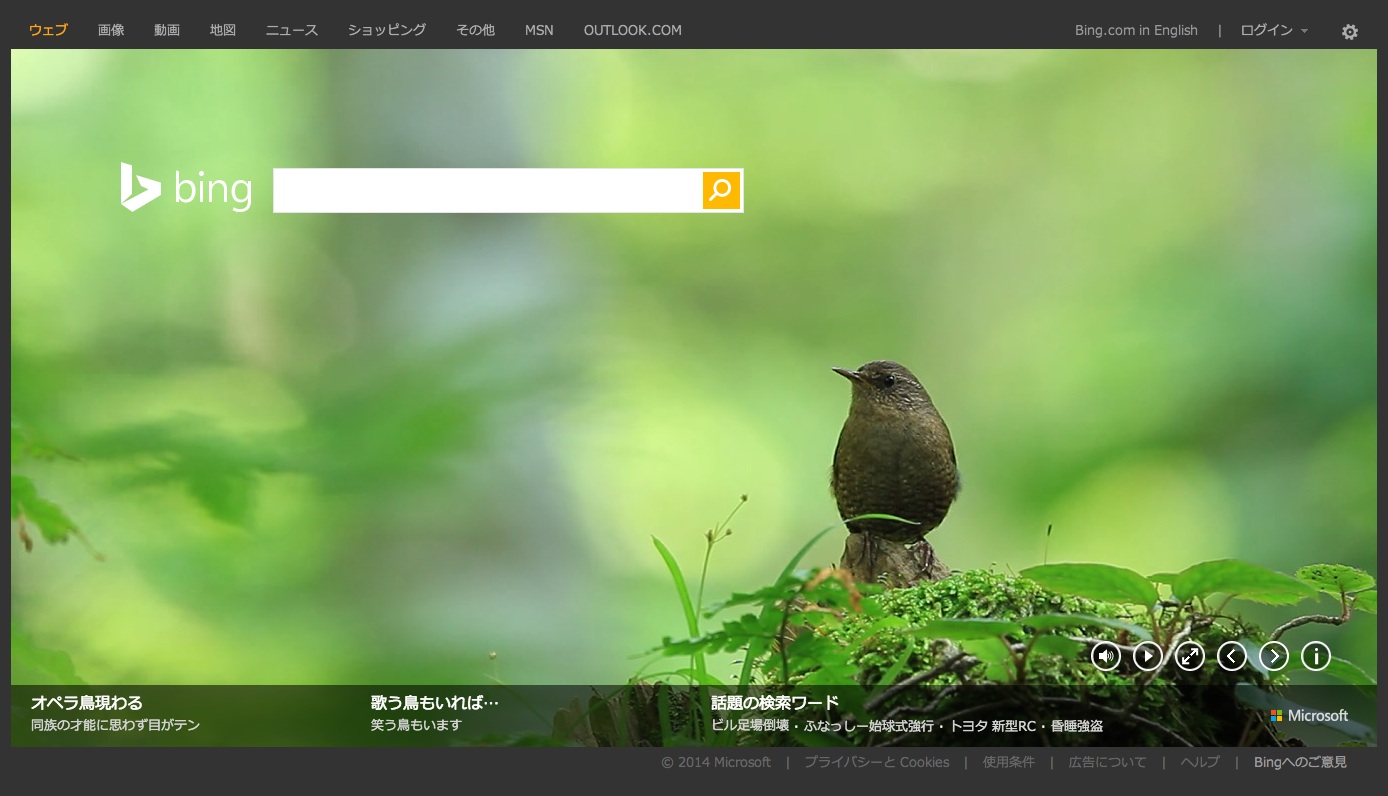Switch to Bing.com in English
The image size is (1388, 796).
(x=1136, y=30)
